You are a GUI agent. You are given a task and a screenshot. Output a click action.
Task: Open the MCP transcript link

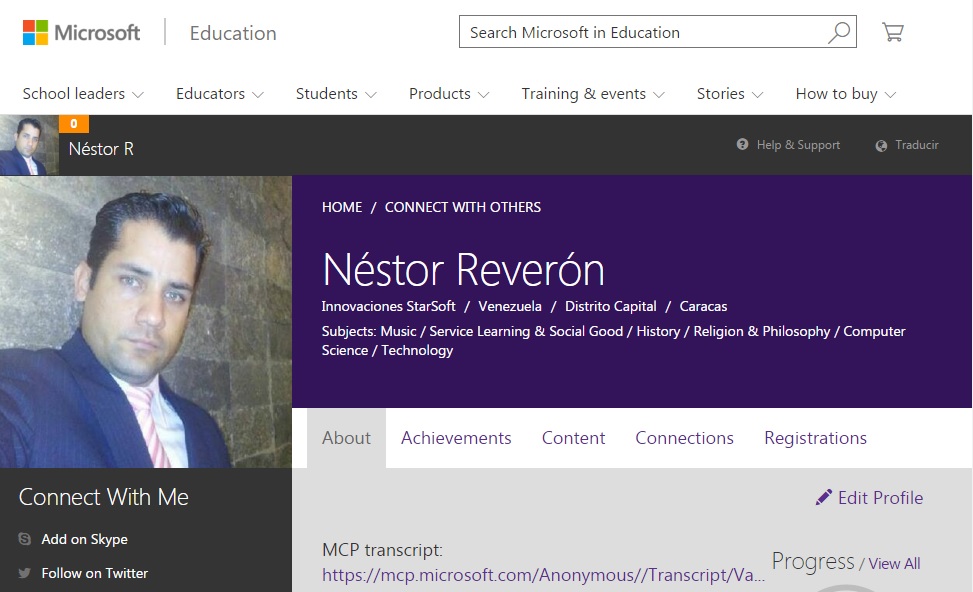point(543,575)
